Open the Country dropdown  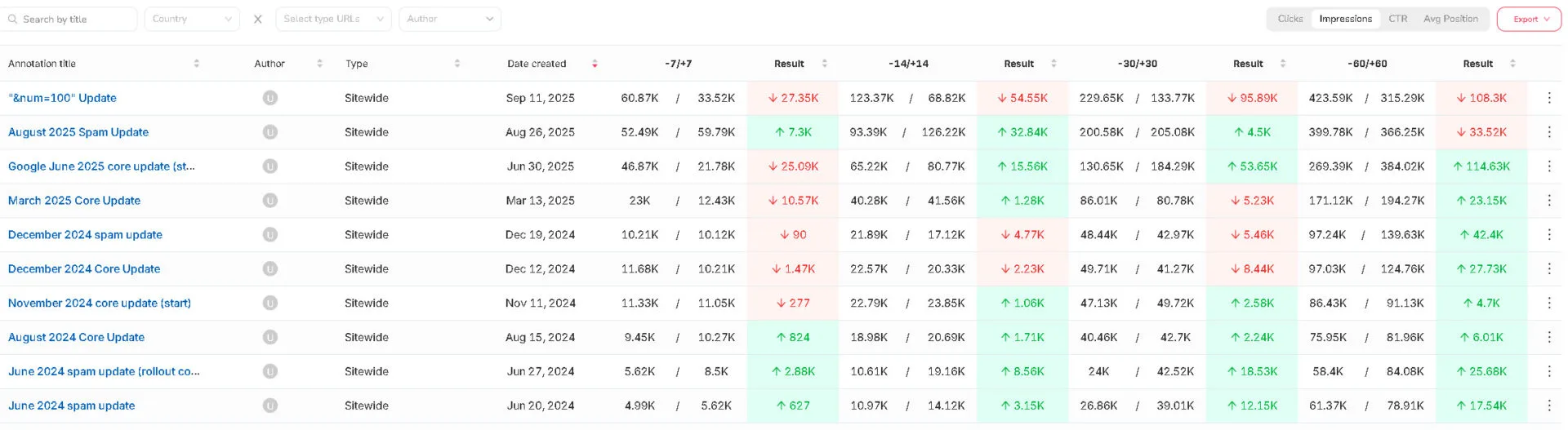click(192, 19)
